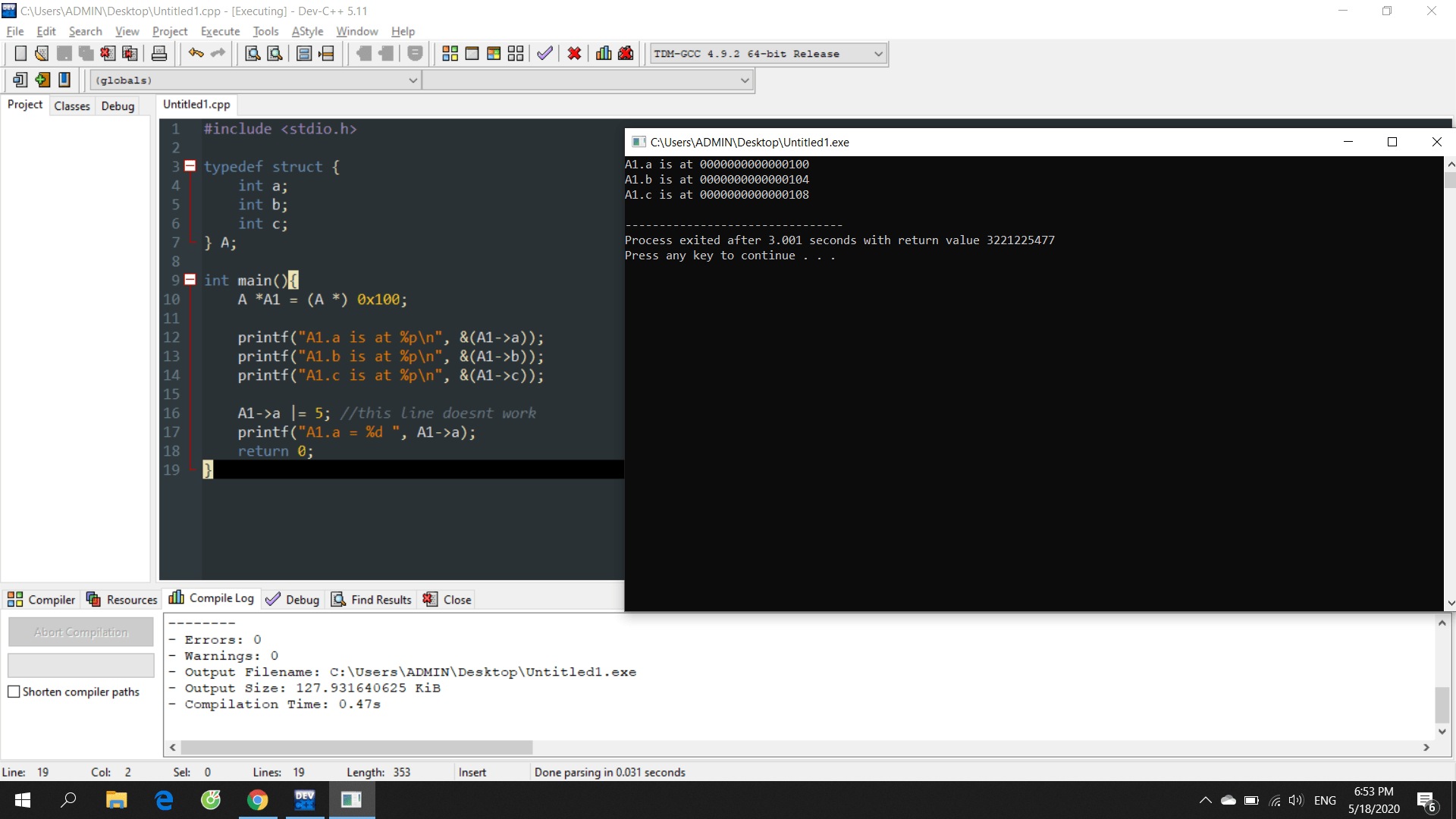Enable Shorten compiler paths checkbox

14,692
